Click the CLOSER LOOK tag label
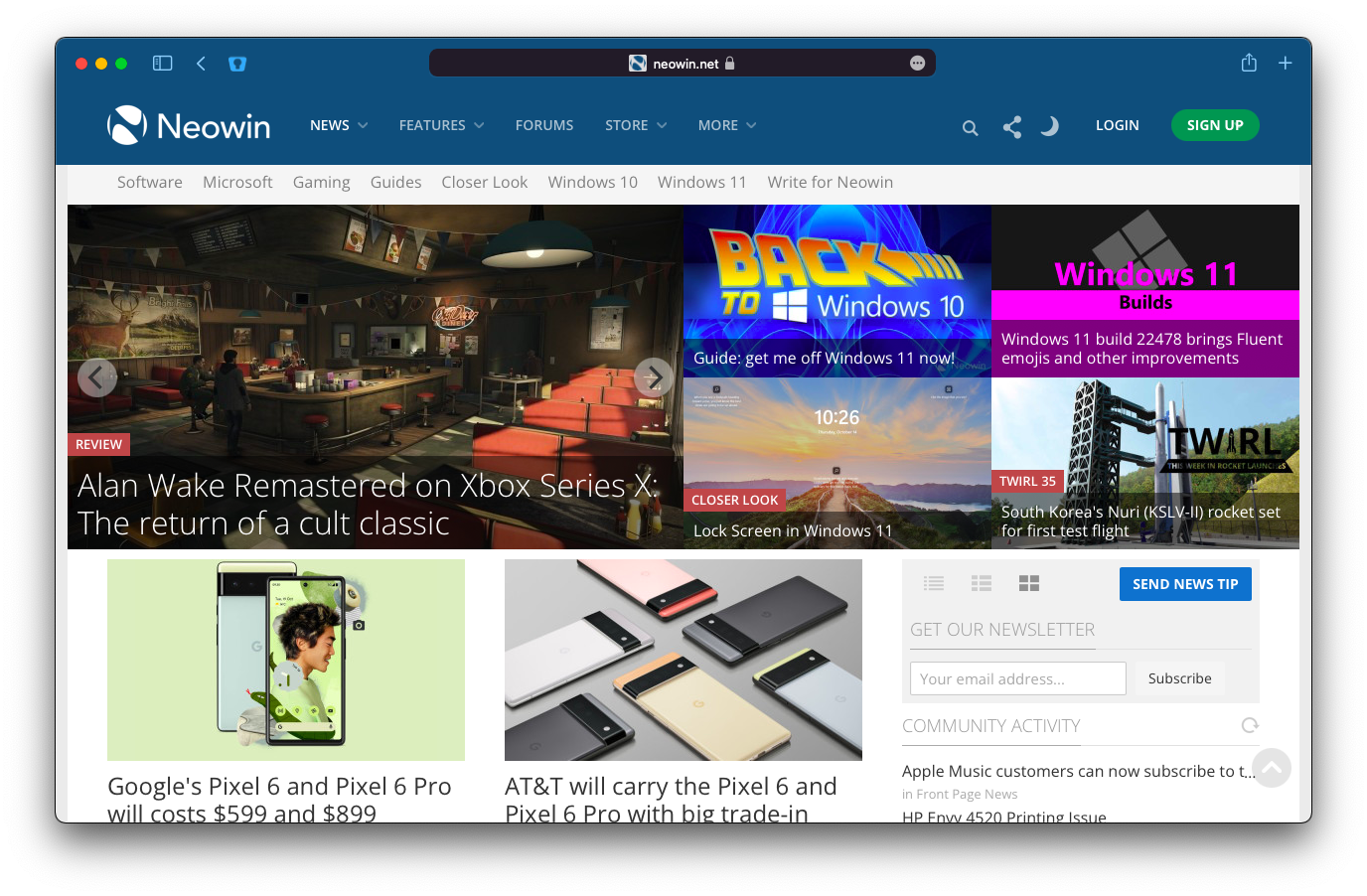The height and width of the screenshot is (896, 1367). [x=735, y=500]
